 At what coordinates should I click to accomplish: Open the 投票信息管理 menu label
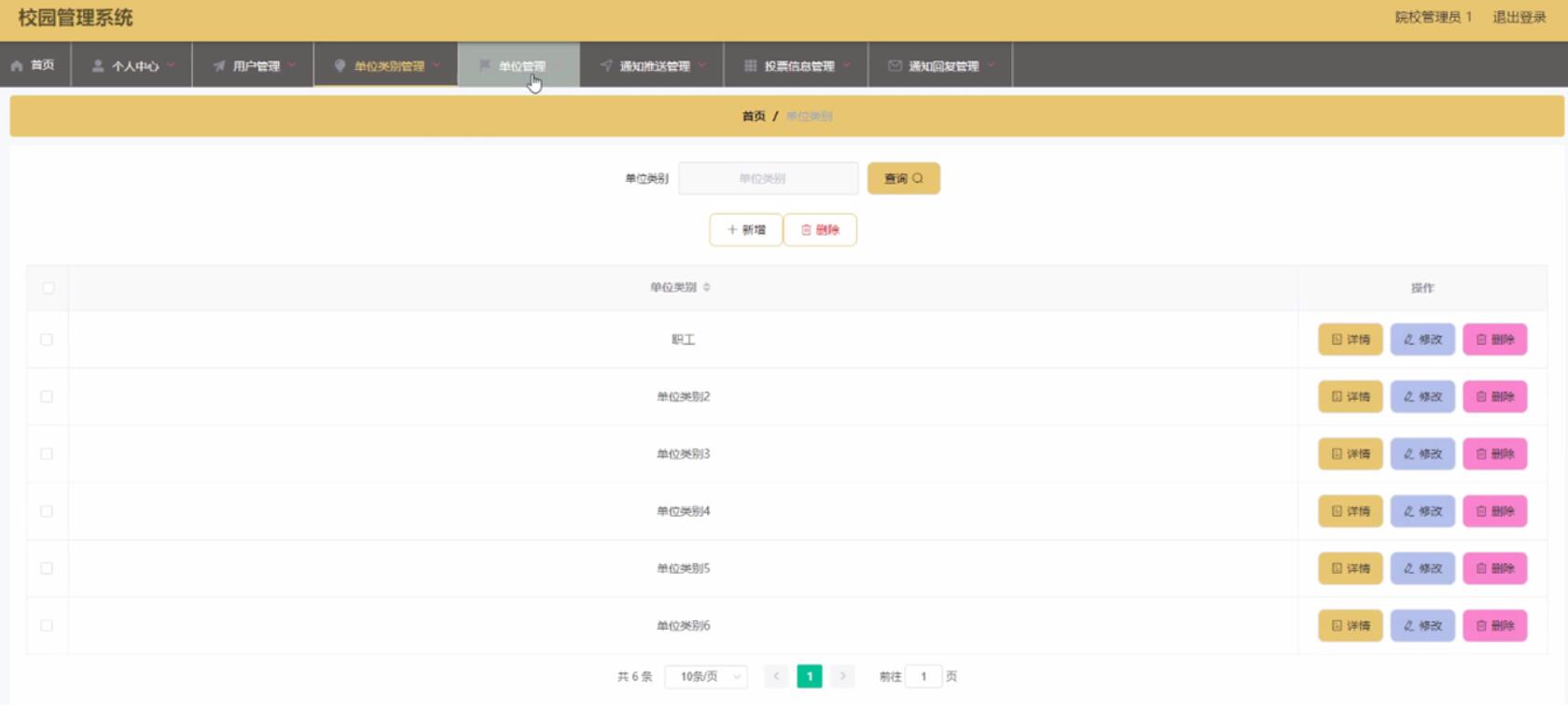(x=799, y=66)
